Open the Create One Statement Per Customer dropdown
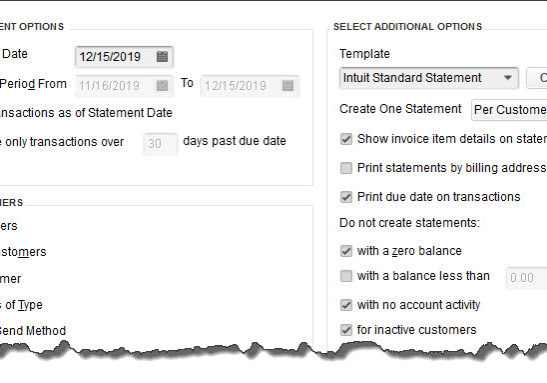This screenshot has height=383, width=547. (509, 110)
